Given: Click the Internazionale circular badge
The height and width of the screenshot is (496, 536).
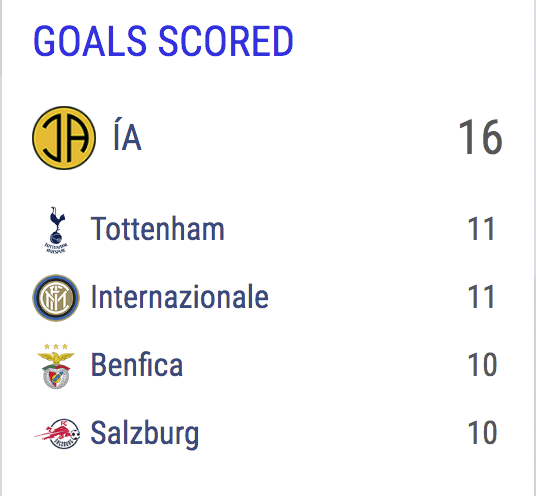Looking at the screenshot, I should pos(56,298).
